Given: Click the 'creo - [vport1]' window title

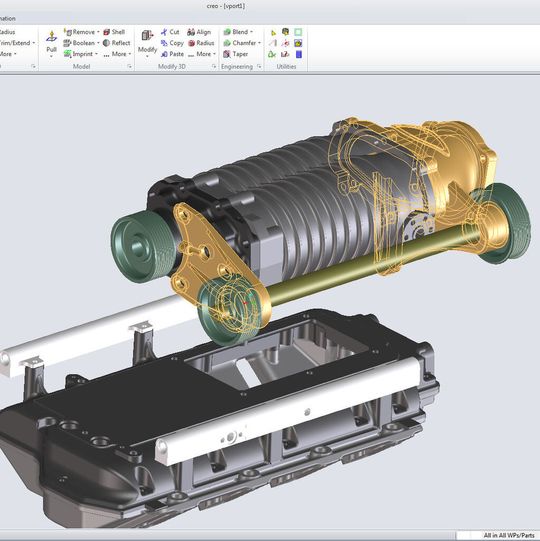Looking at the screenshot, I should click(x=226, y=6).
